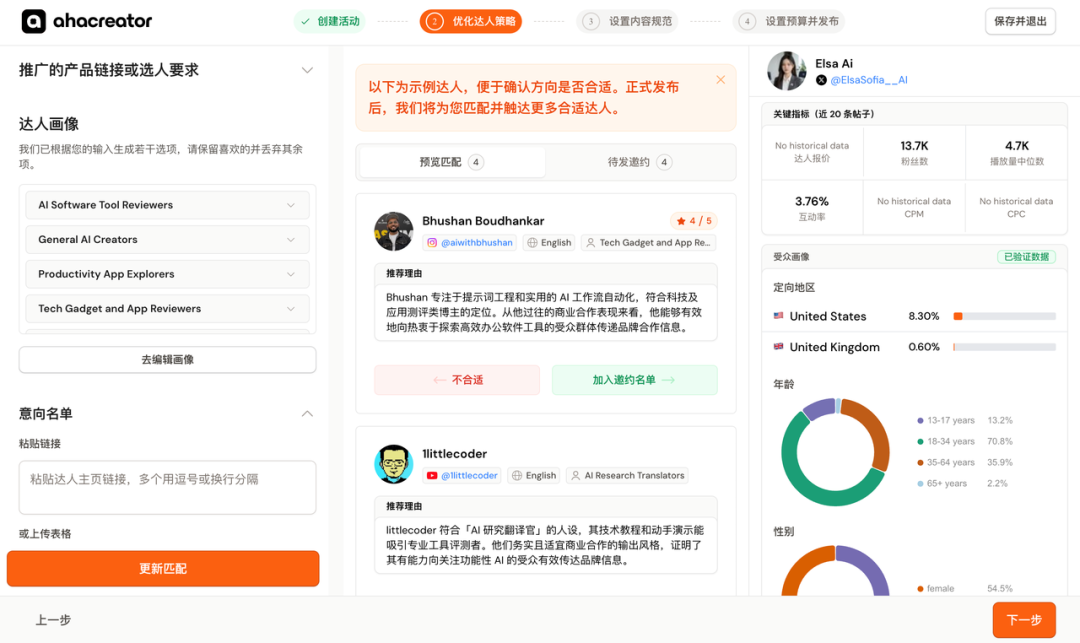Click United States percentage bar
This screenshot has width=1080, height=643.
point(1004,316)
